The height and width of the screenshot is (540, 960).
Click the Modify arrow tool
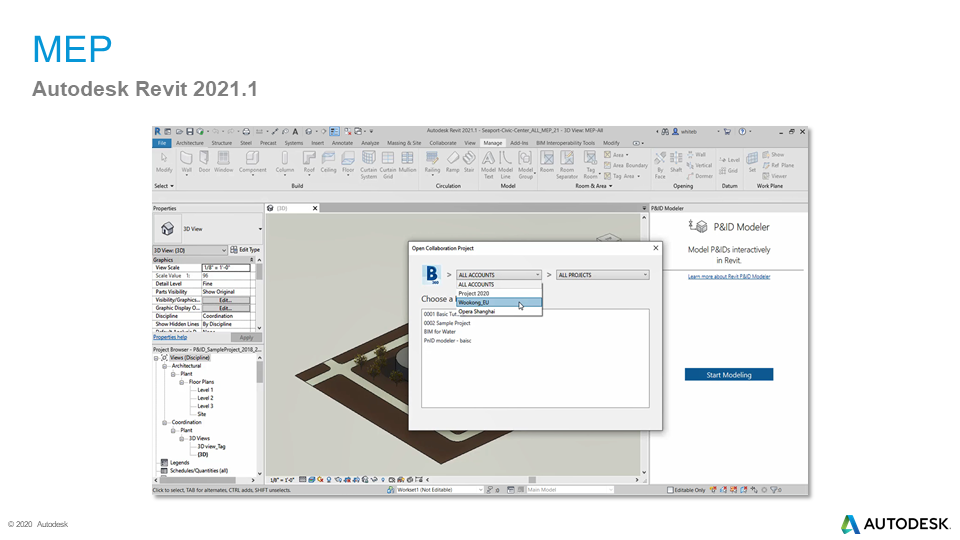pyautogui.click(x=163, y=162)
